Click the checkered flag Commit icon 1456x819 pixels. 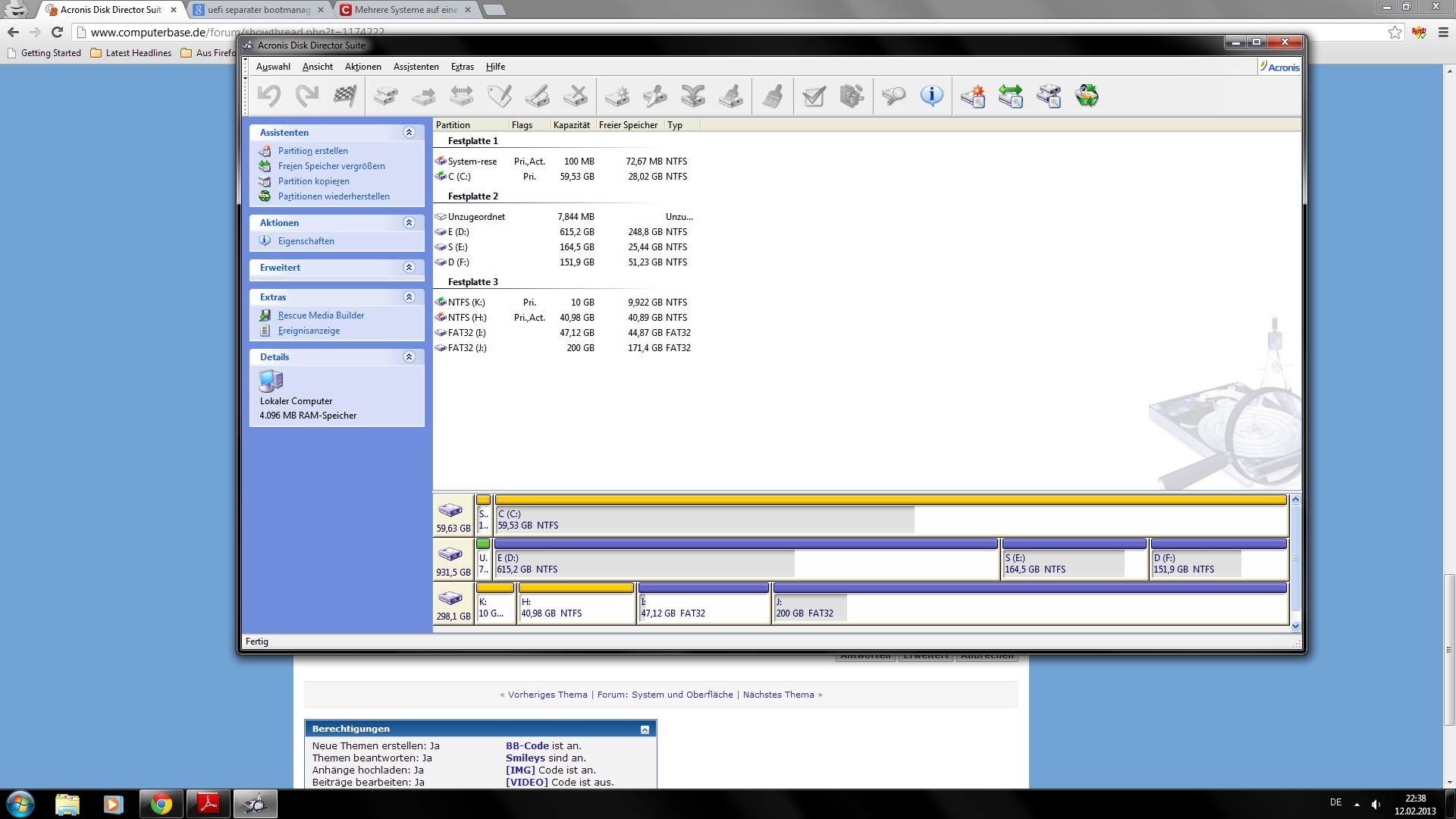345,96
